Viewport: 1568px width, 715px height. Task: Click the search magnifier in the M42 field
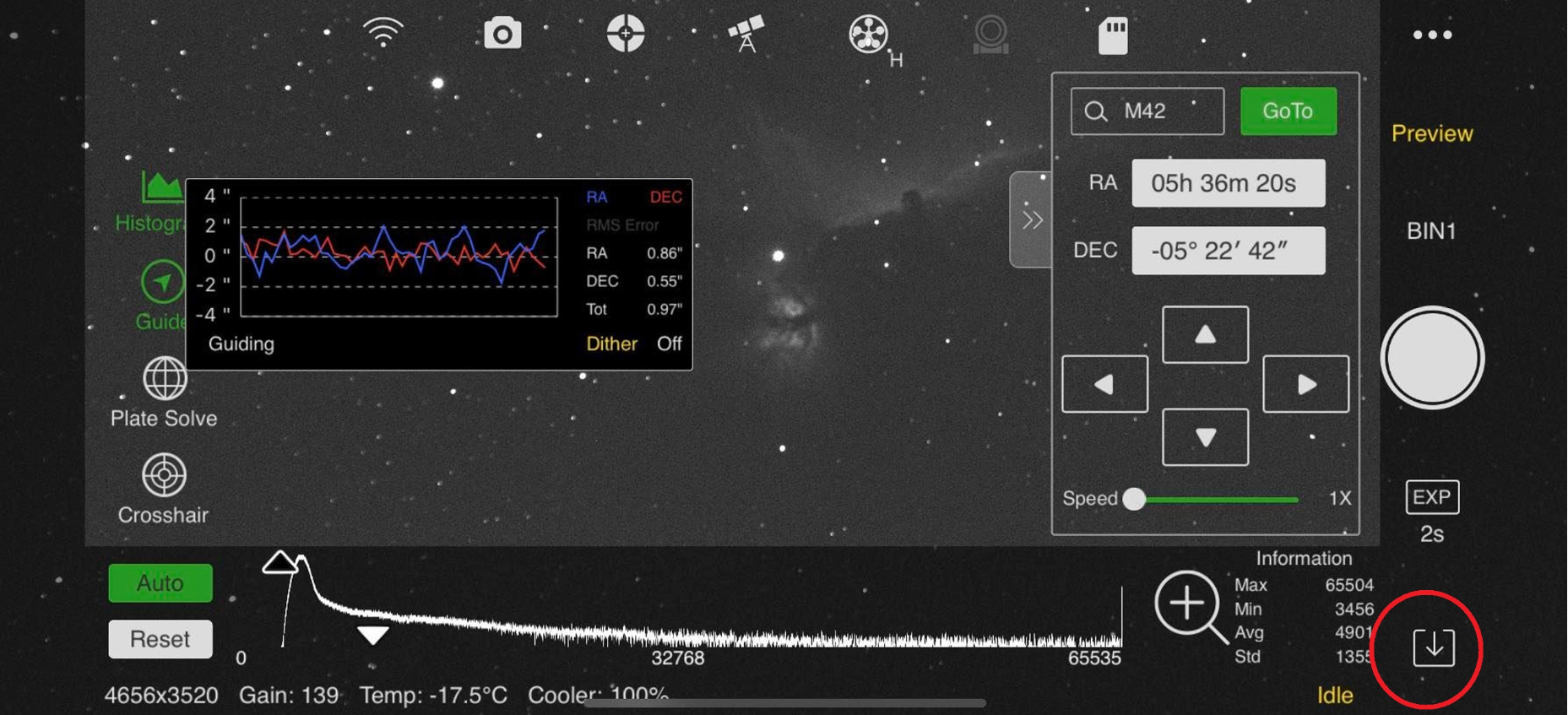[x=1095, y=111]
